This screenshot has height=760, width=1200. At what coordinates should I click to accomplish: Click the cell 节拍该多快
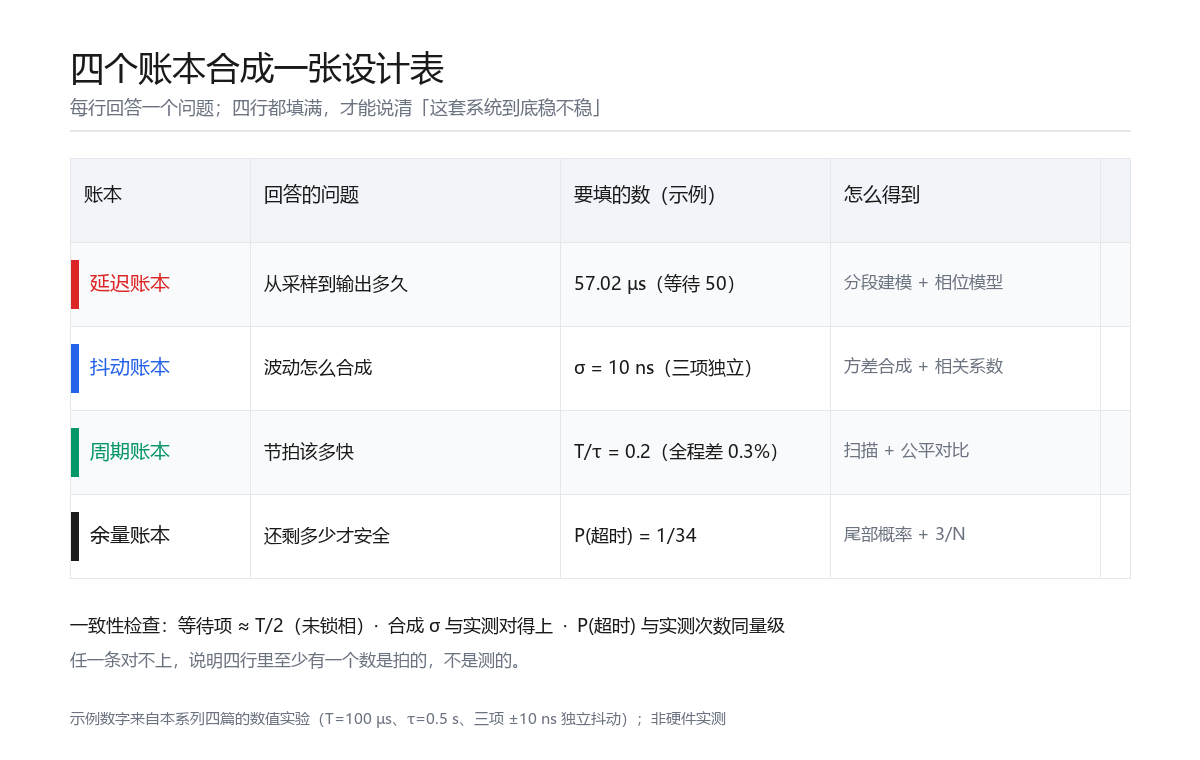click(309, 452)
